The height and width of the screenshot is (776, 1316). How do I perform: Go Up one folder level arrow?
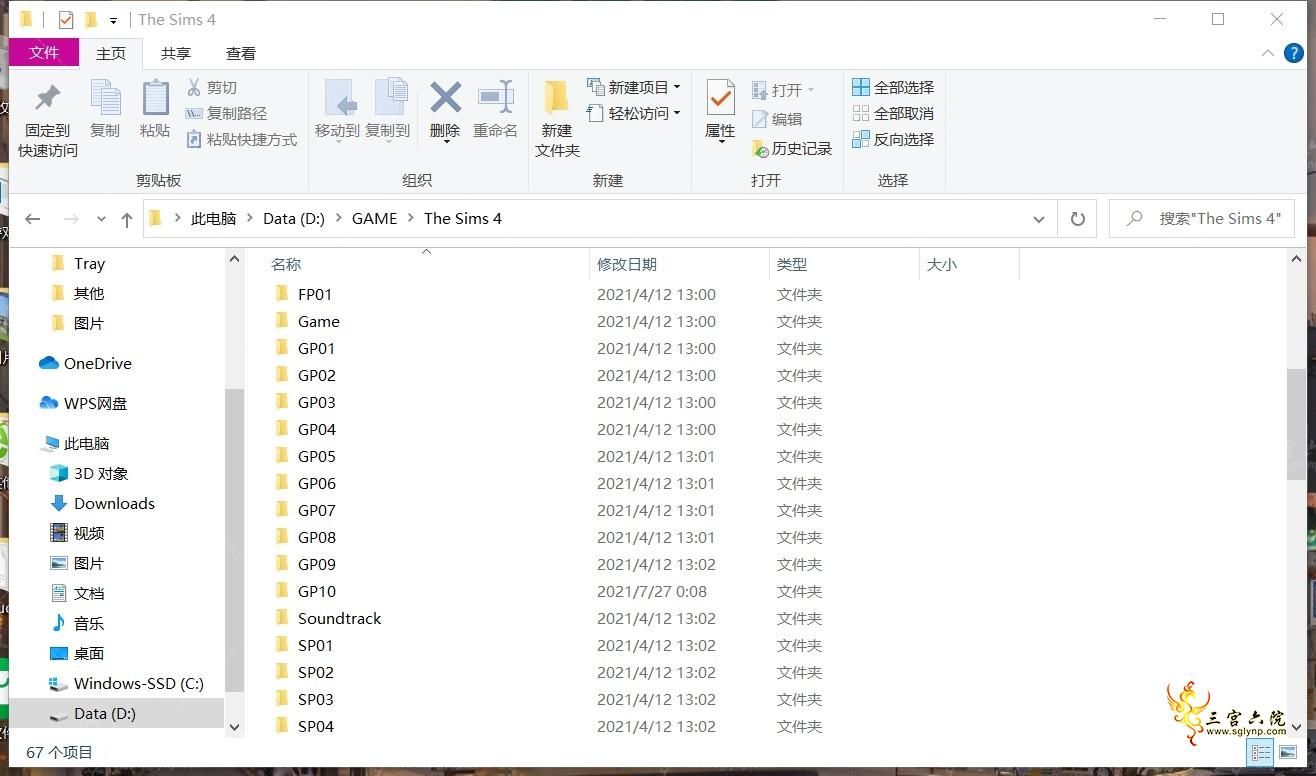point(126,219)
